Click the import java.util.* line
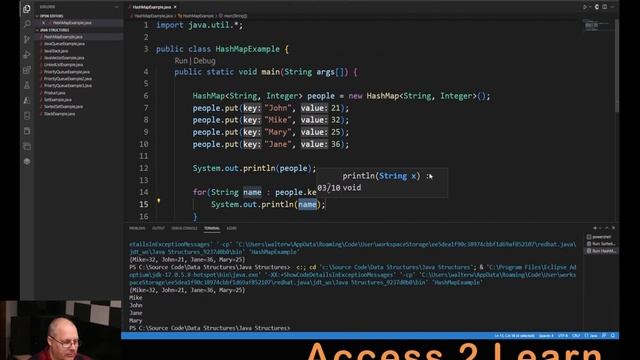640x360 pixels. (x=200, y=25)
